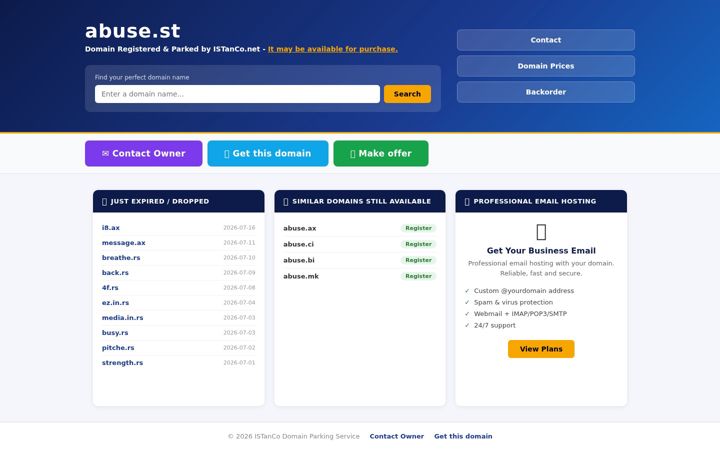
Task: Click the large email icon above Get Your Business Email
Action: tap(541, 232)
